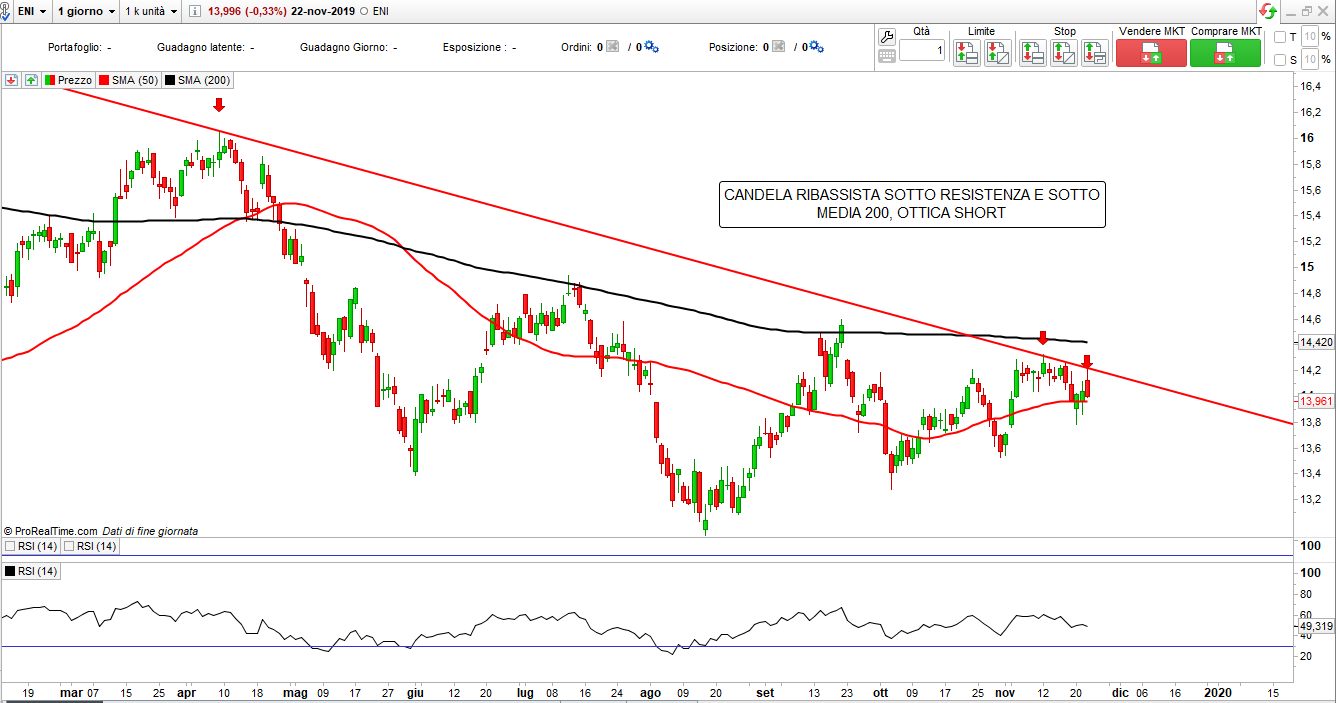
Task: Click the red down-arrow icon beside Prezzo
Action: tap(12, 80)
